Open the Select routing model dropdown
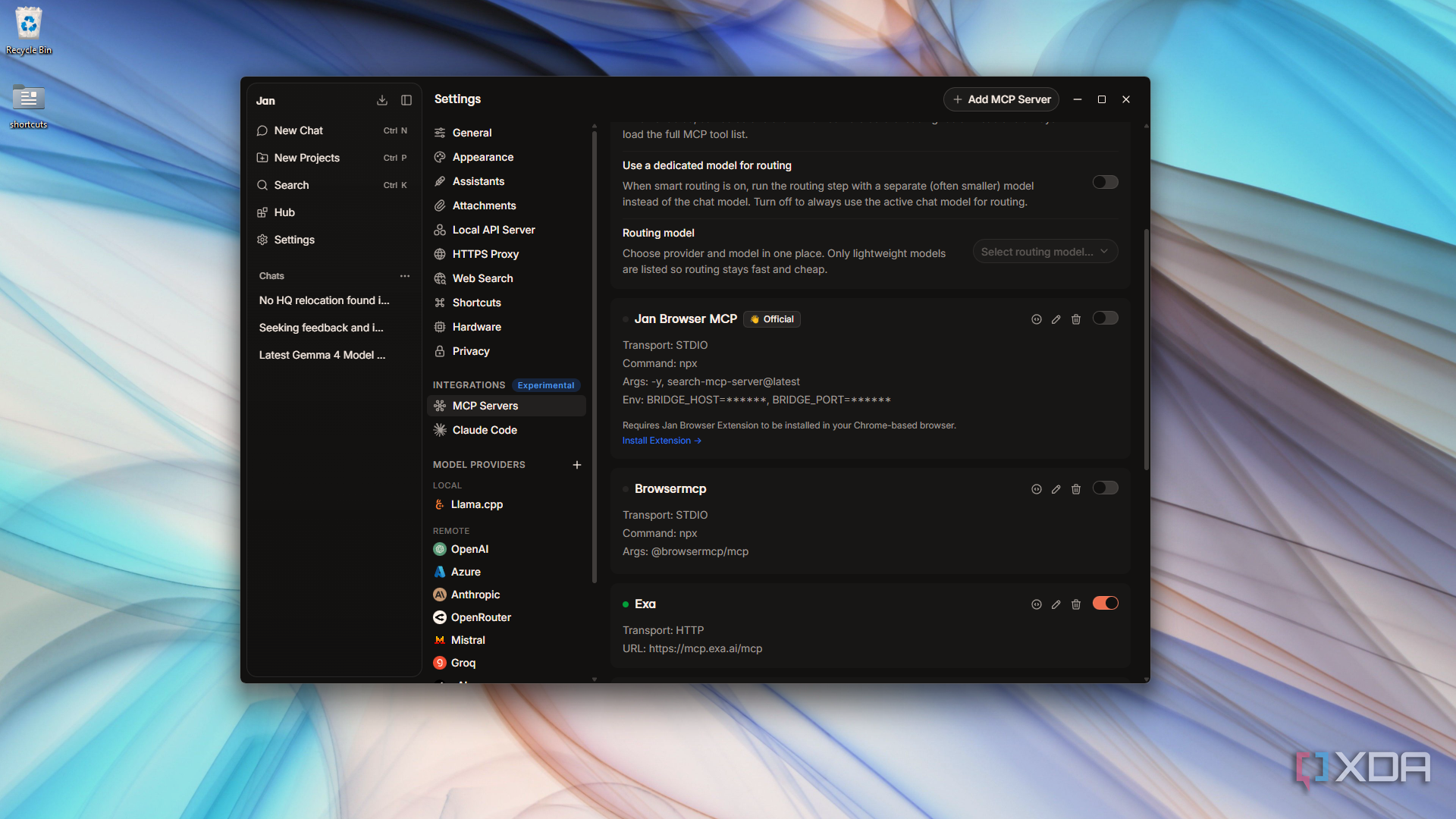Viewport: 1456px width, 819px height. [1045, 252]
